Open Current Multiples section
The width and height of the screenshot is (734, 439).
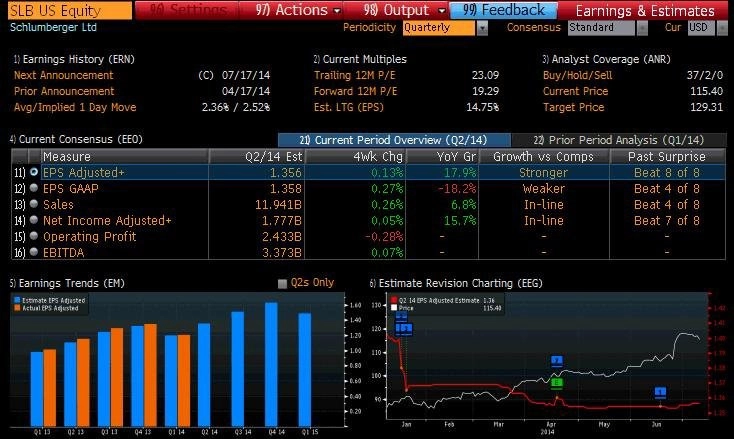pyautogui.click(x=360, y=59)
